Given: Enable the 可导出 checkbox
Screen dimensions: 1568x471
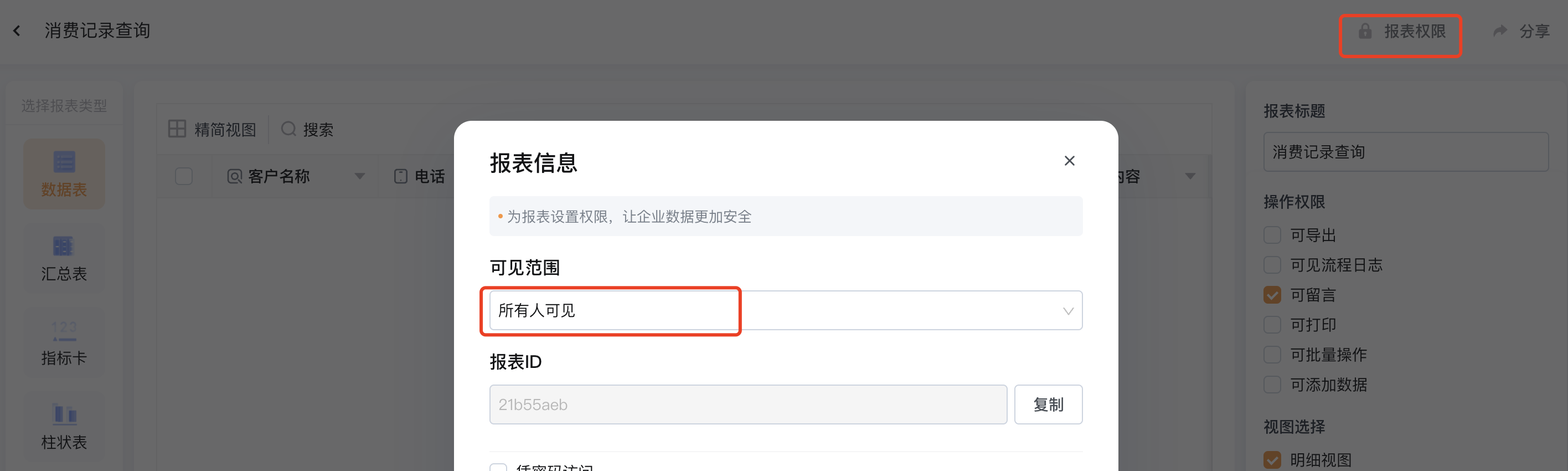Looking at the screenshot, I should tap(1272, 235).
